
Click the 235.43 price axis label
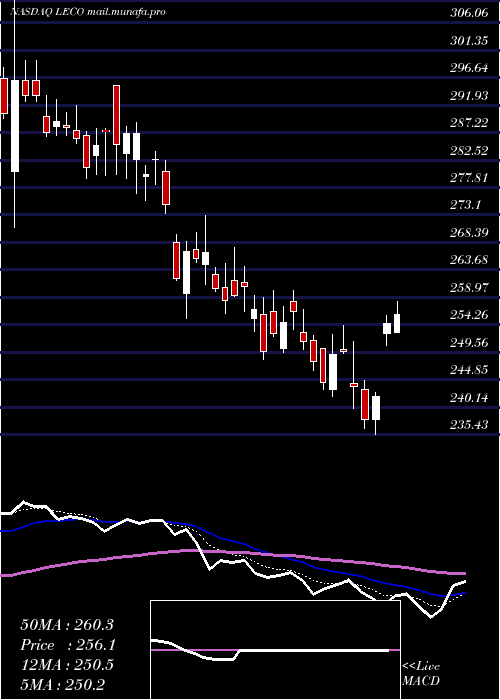469,424
